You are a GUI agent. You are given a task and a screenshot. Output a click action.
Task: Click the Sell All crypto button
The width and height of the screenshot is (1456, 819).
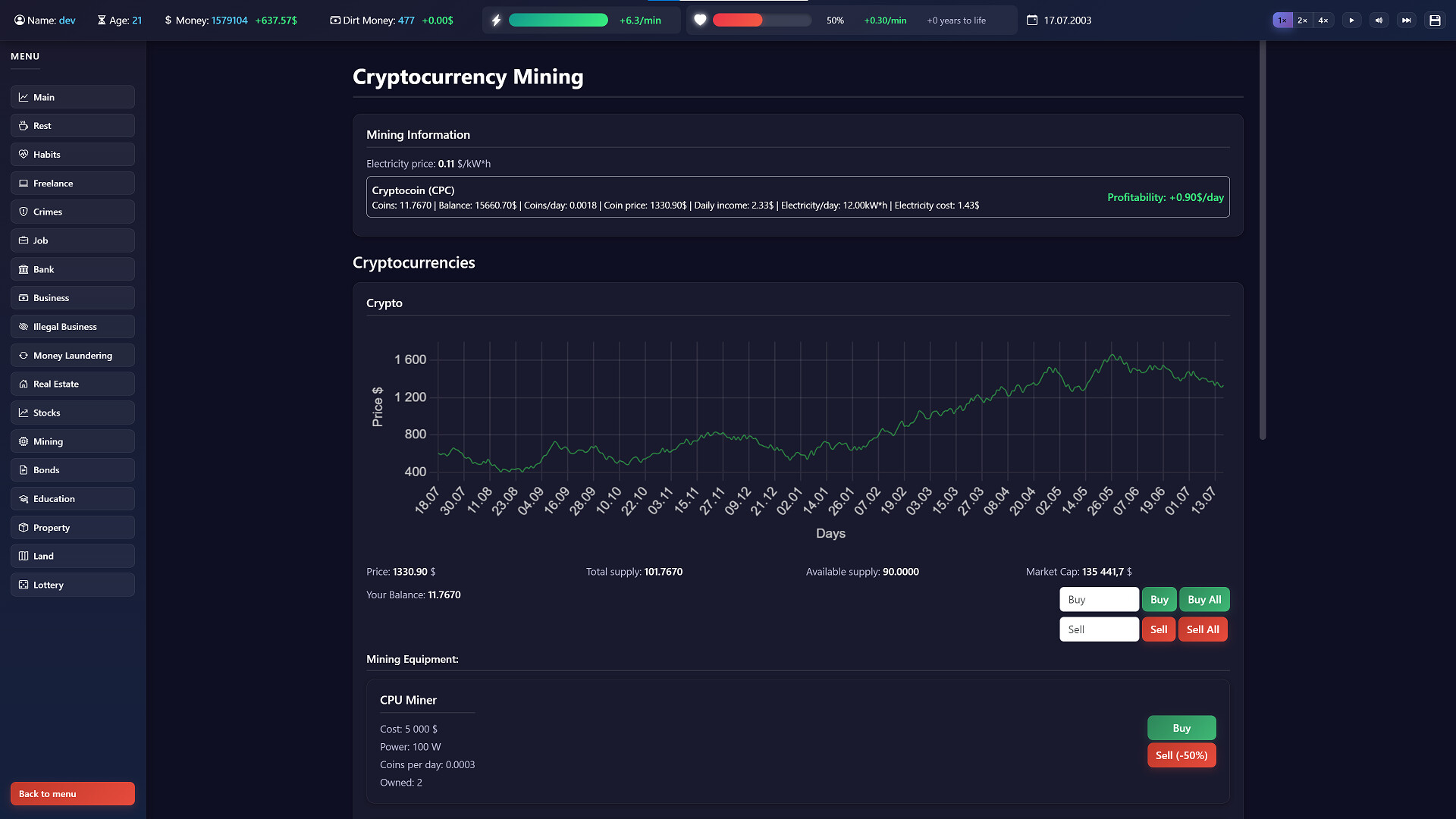(x=1202, y=629)
